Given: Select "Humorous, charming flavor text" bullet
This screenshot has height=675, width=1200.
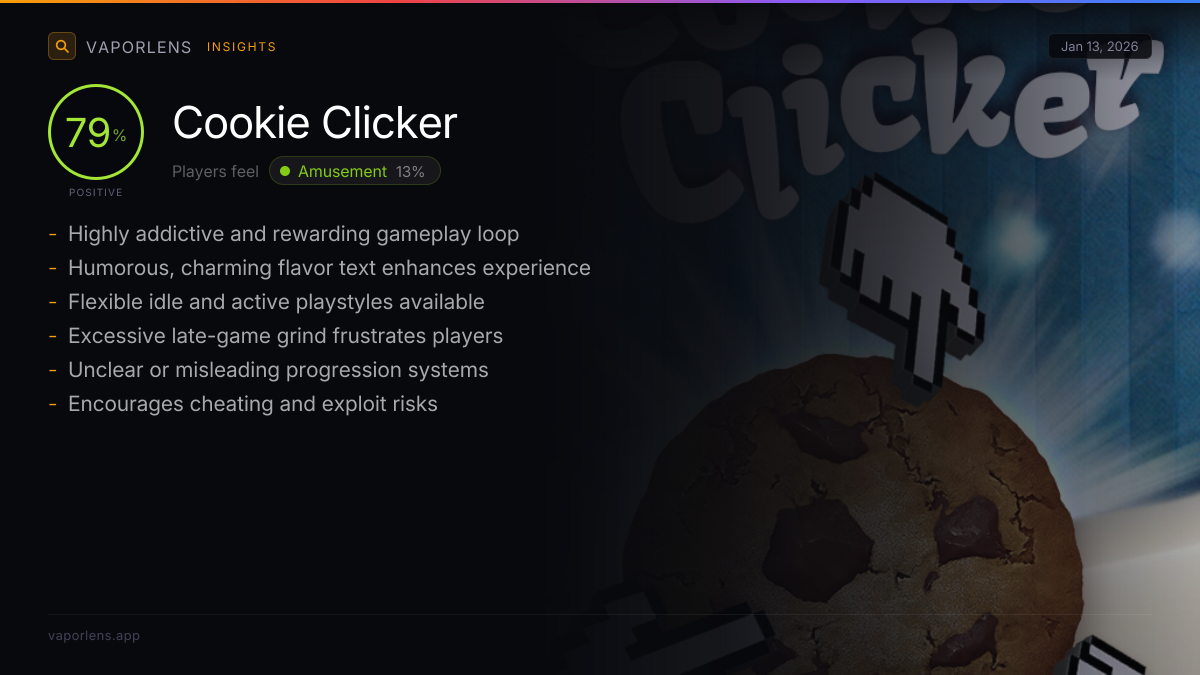Looking at the screenshot, I should pyautogui.click(x=329, y=268).
